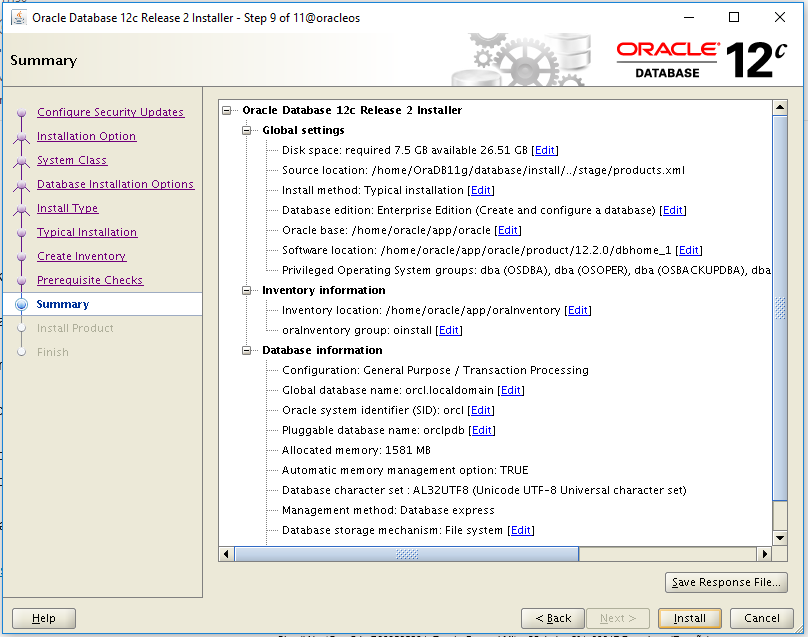The image size is (808, 637).
Task: Click the vertical scrollbar thumb
Action: click(780, 308)
